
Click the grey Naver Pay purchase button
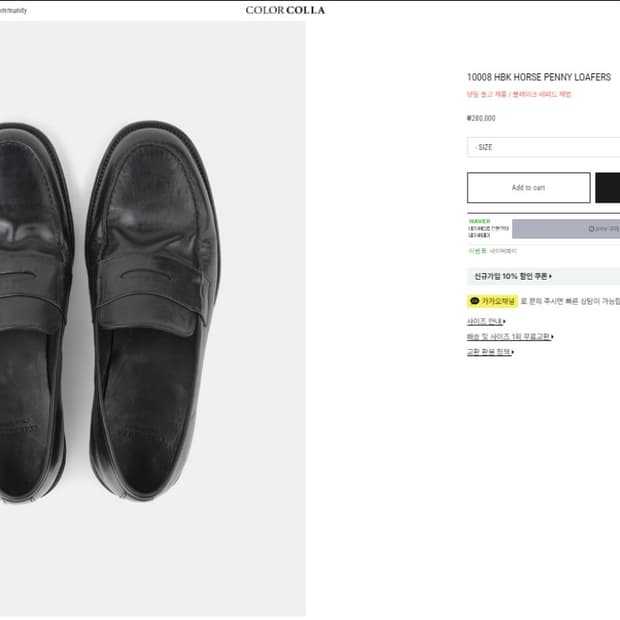point(566,229)
